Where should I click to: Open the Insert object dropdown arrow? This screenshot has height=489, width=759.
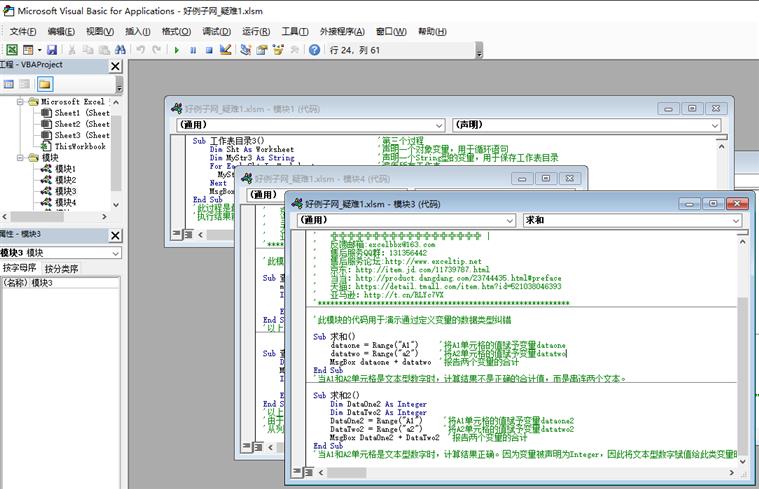point(39,49)
